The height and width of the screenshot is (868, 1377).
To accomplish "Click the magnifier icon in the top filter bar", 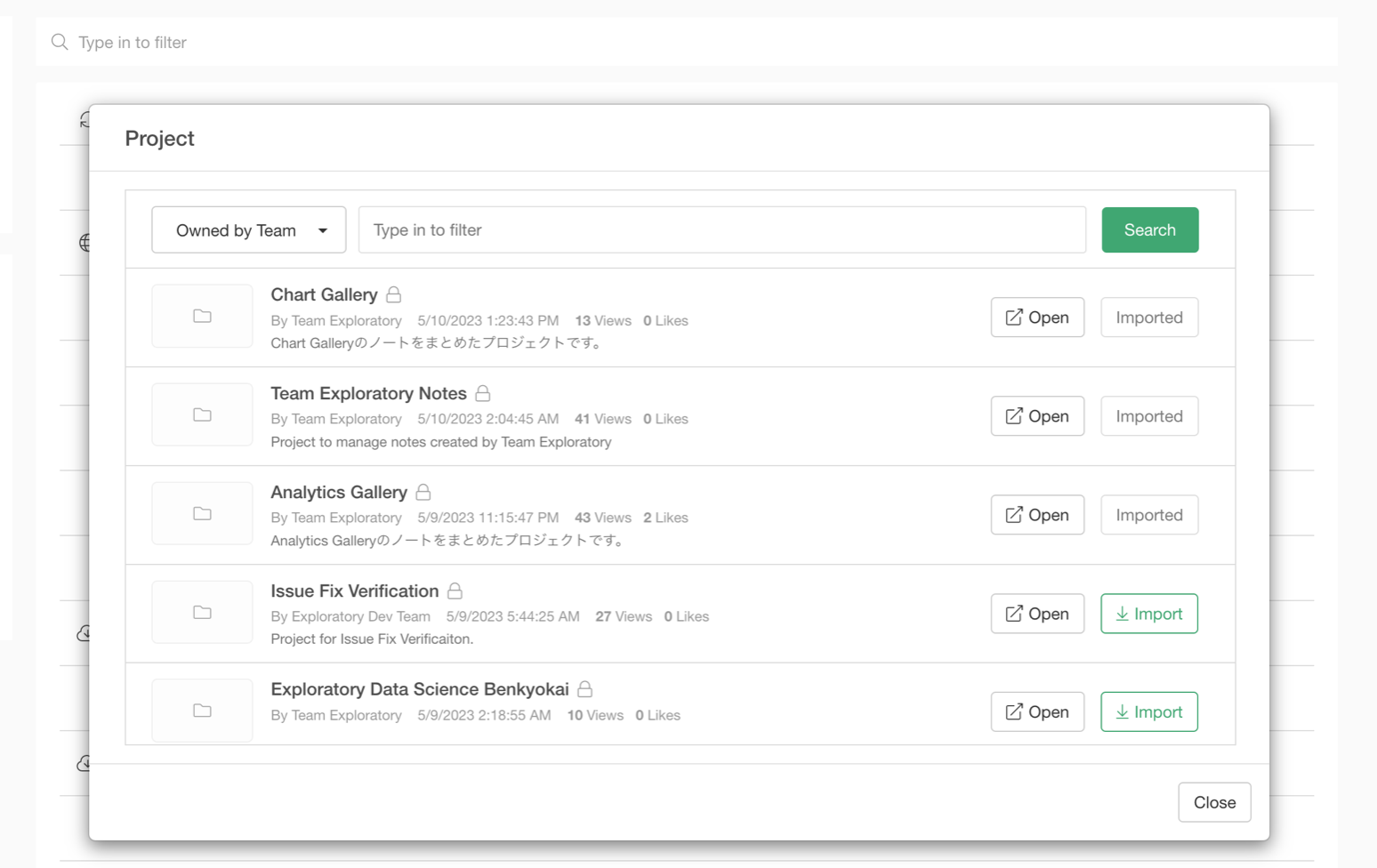I will [x=60, y=42].
